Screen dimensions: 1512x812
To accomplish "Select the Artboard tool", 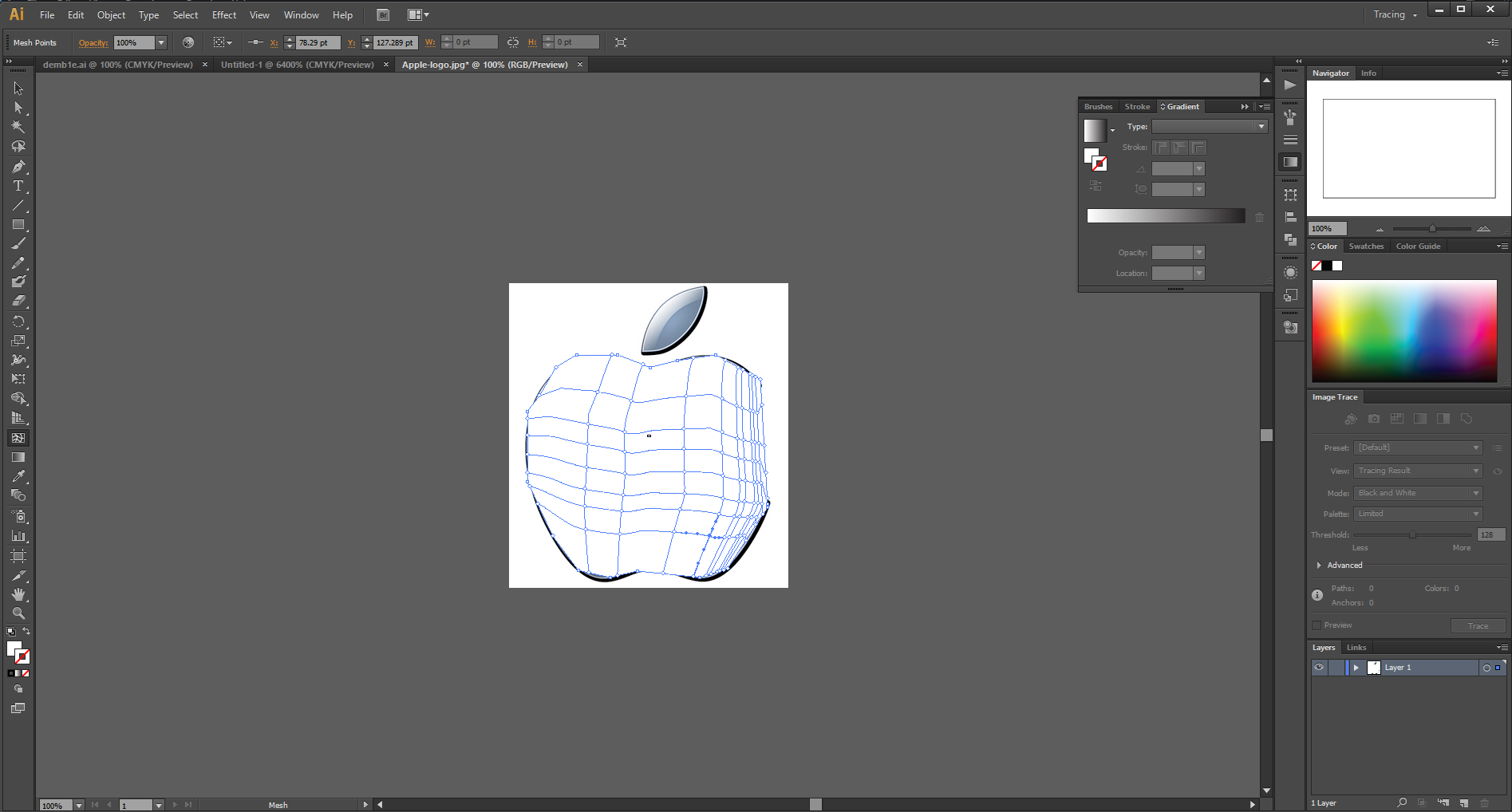I will (18, 556).
